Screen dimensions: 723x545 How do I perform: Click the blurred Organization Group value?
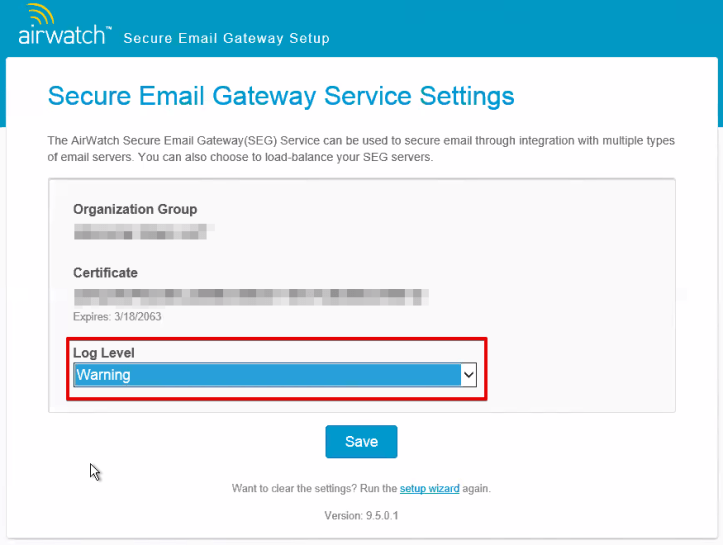point(141,234)
